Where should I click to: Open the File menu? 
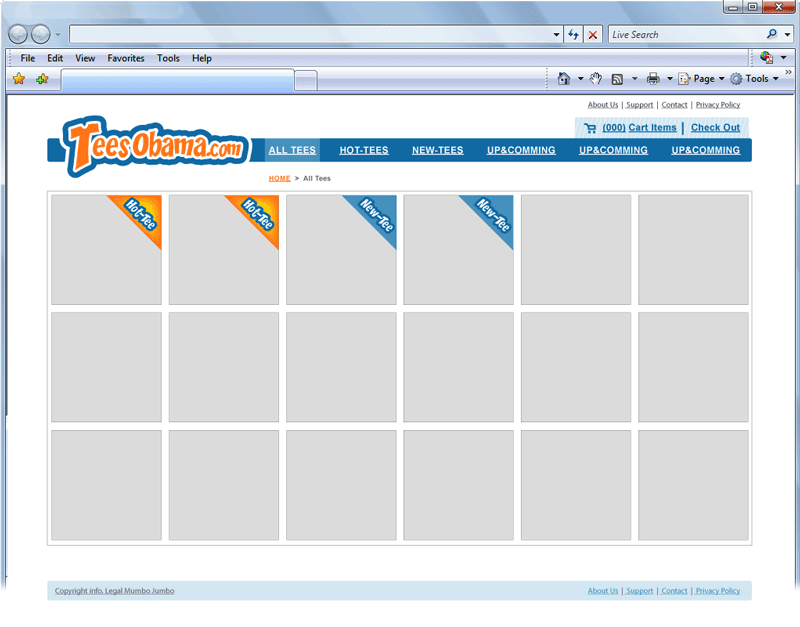28,58
